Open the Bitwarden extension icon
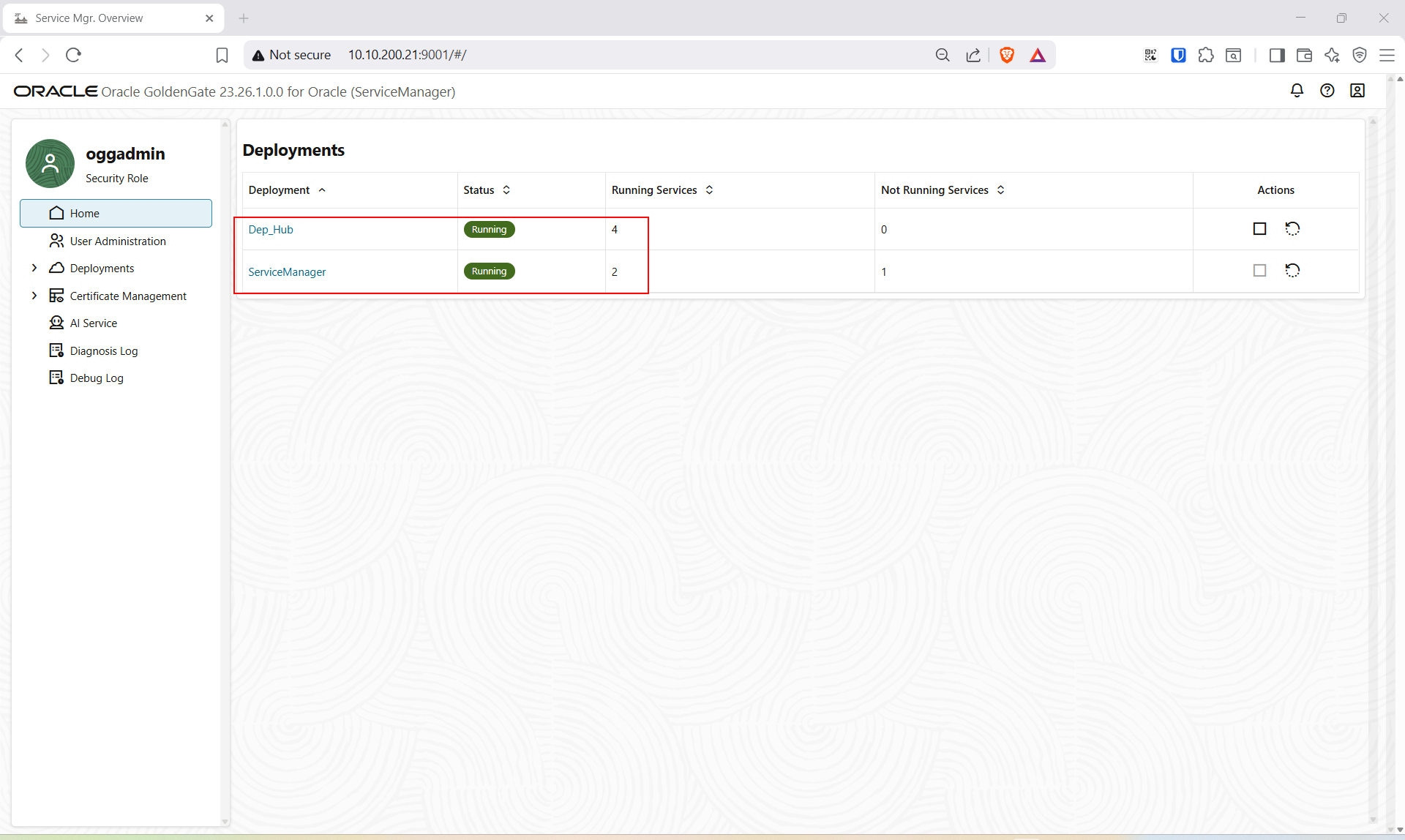 tap(1178, 55)
